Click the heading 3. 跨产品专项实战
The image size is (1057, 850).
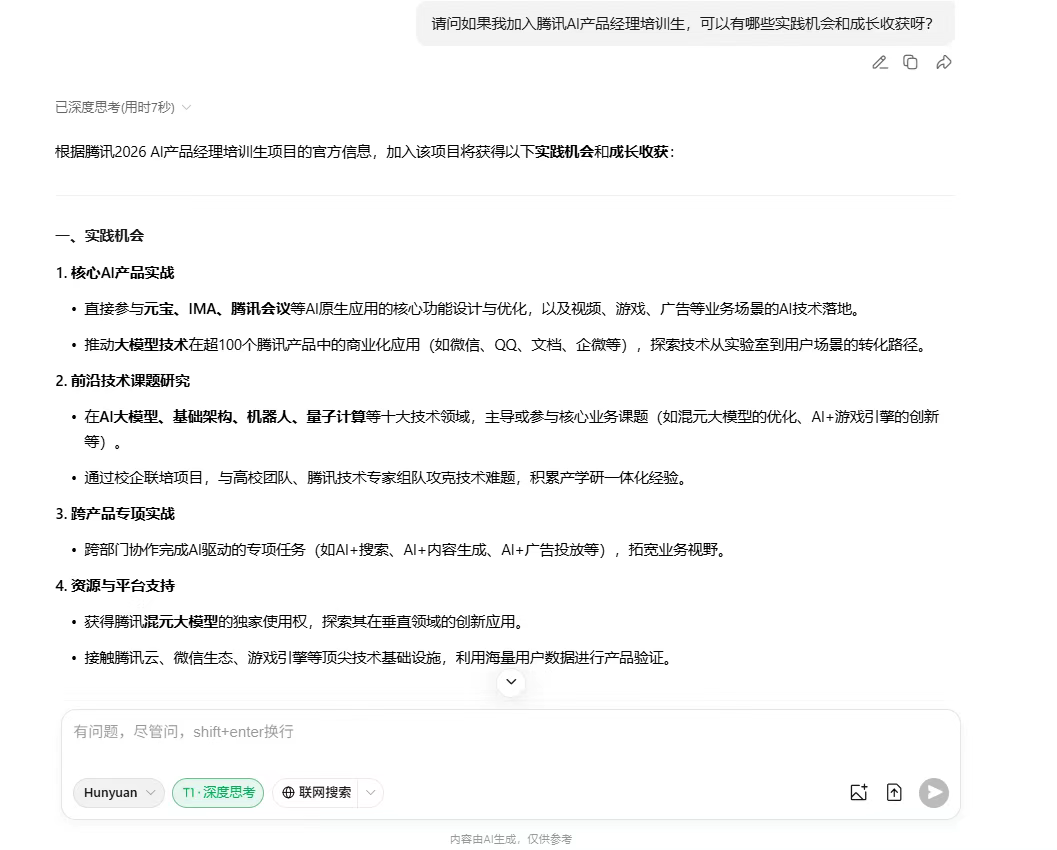(x=115, y=514)
